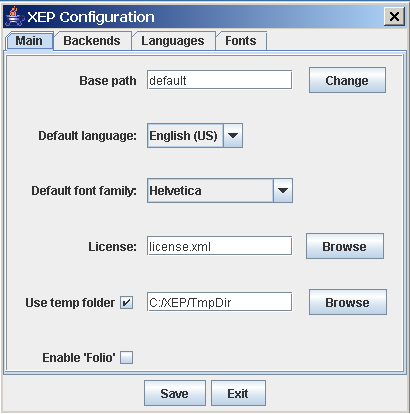Browse for a license file
The image size is (410, 414).
pos(345,246)
